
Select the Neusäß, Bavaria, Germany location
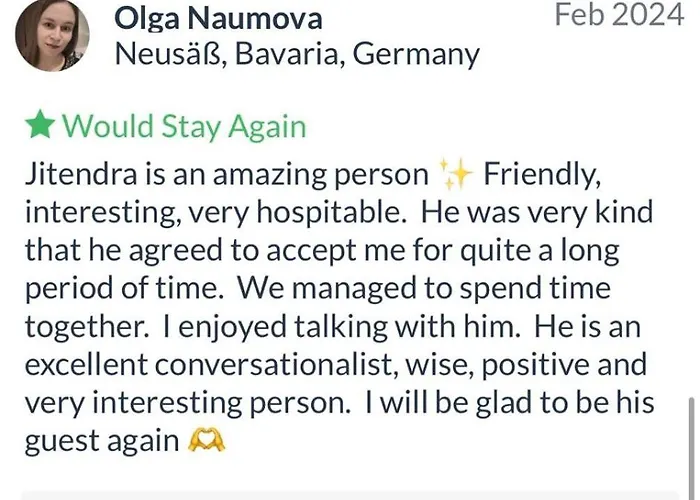[297, 54]
